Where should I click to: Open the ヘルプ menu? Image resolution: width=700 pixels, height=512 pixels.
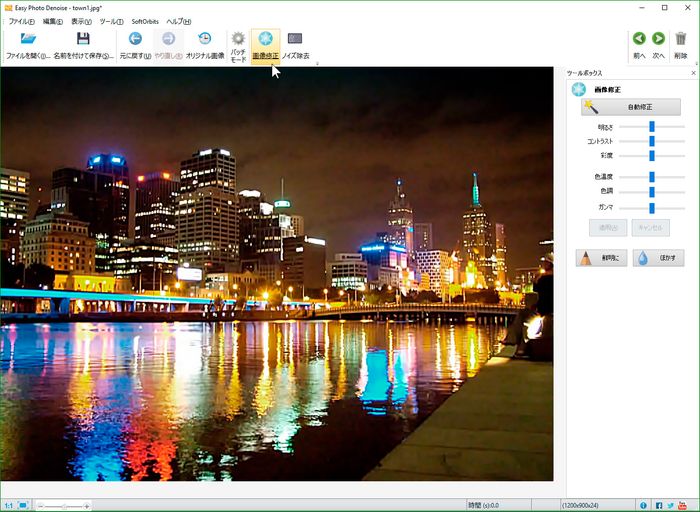(x=179, y=21)
